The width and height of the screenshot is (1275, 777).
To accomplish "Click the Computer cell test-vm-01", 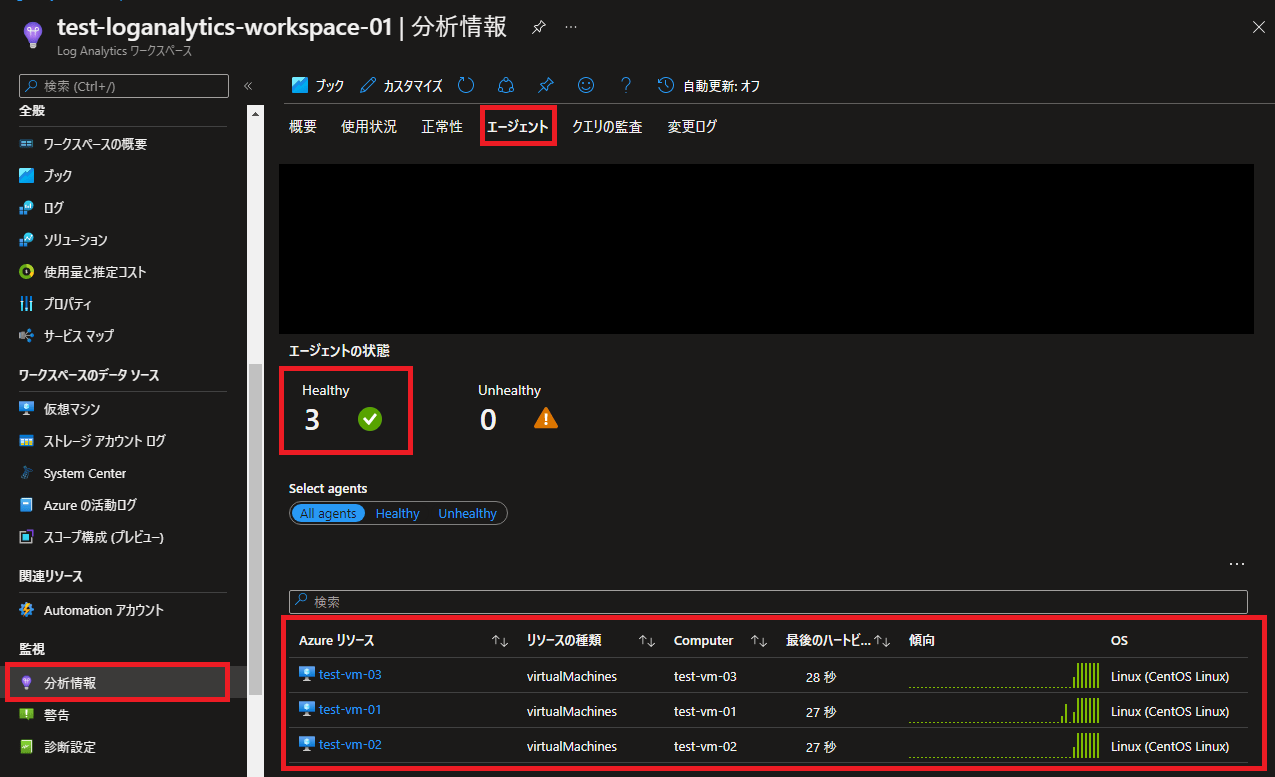I will 705,711.
